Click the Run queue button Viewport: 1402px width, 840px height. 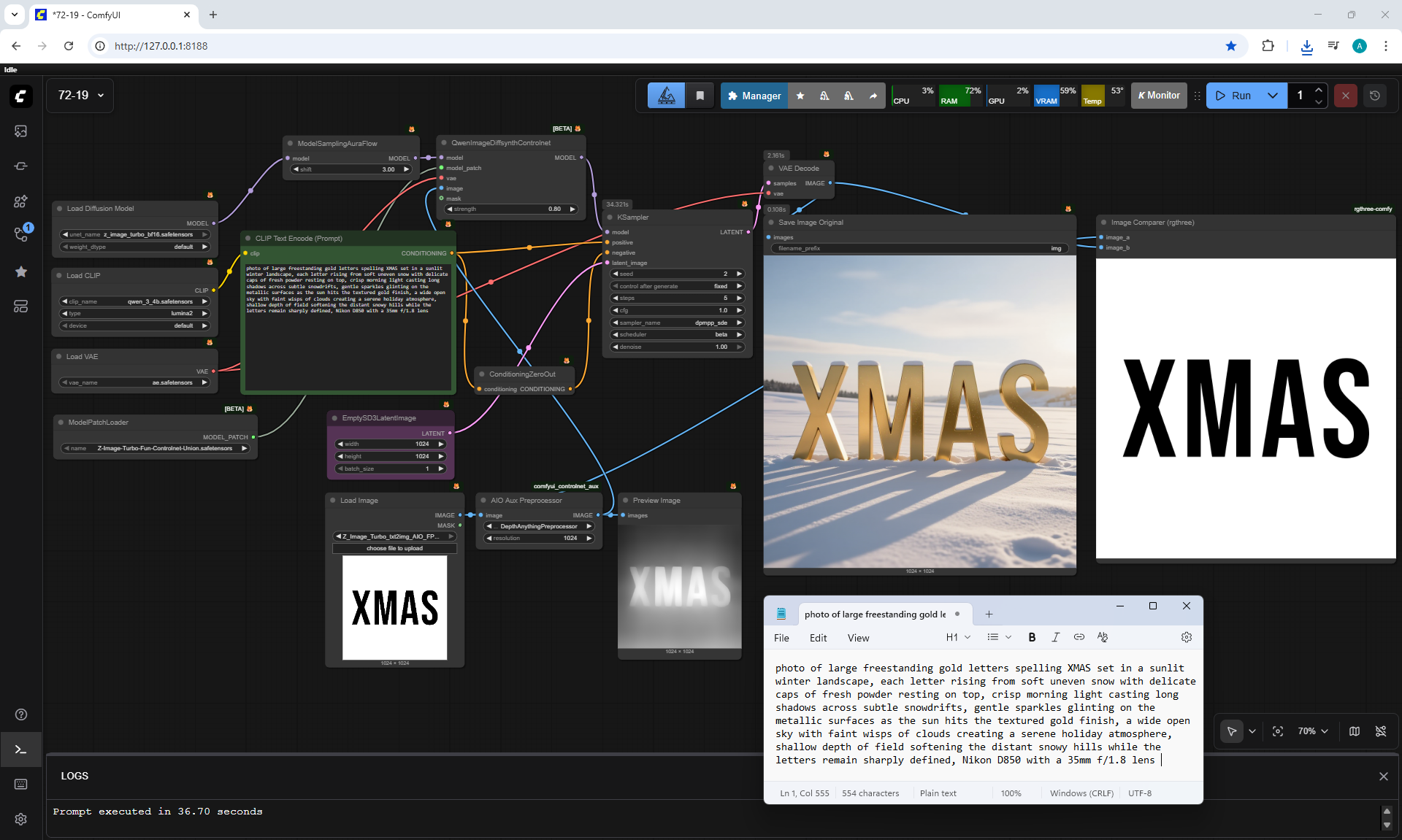pos(1233,96)
